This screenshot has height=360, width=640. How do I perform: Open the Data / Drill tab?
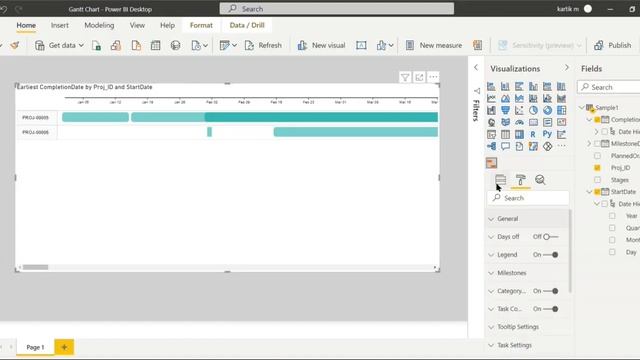247,25
